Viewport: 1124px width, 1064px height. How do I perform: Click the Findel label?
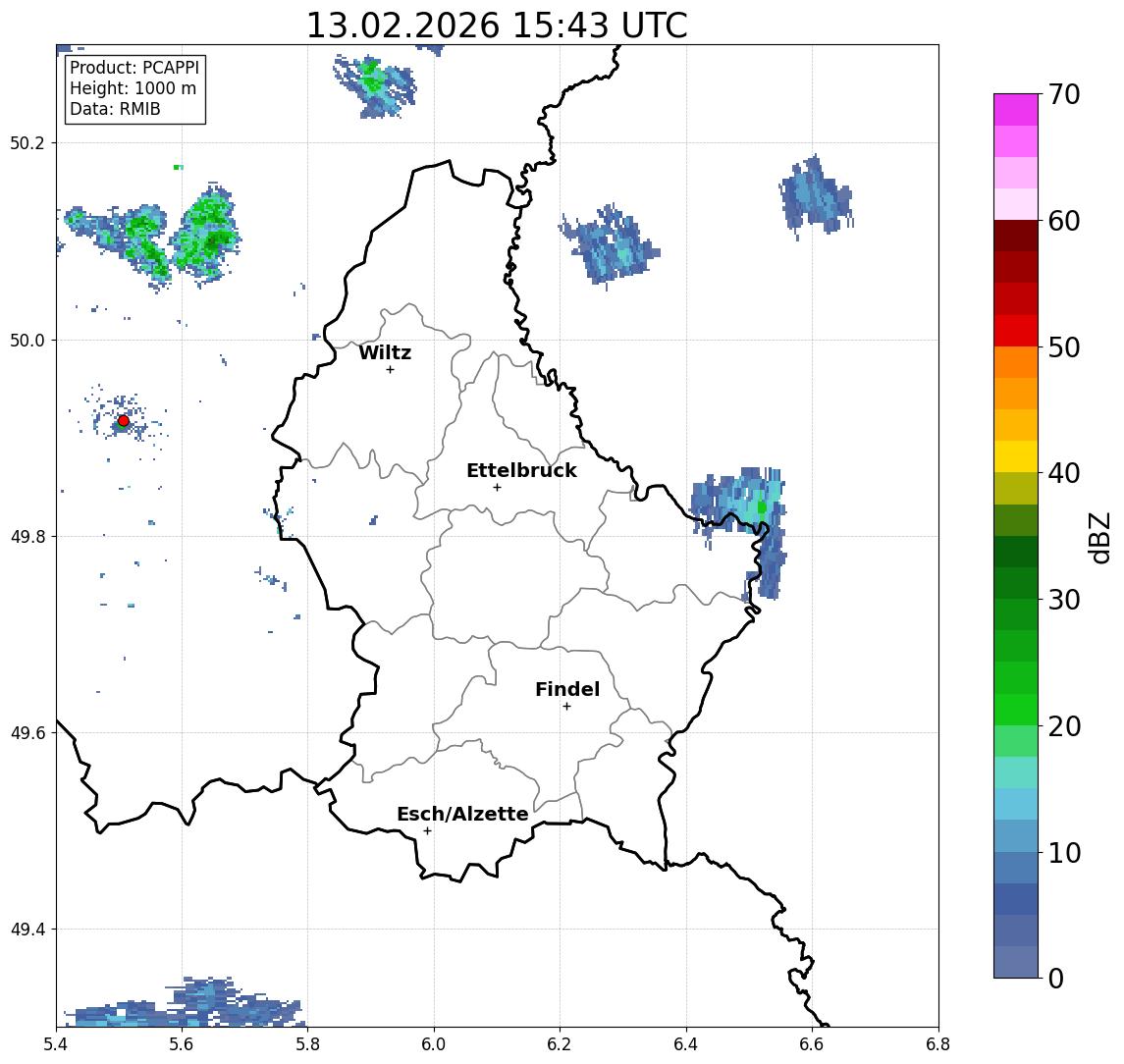[x=567, y=689]
